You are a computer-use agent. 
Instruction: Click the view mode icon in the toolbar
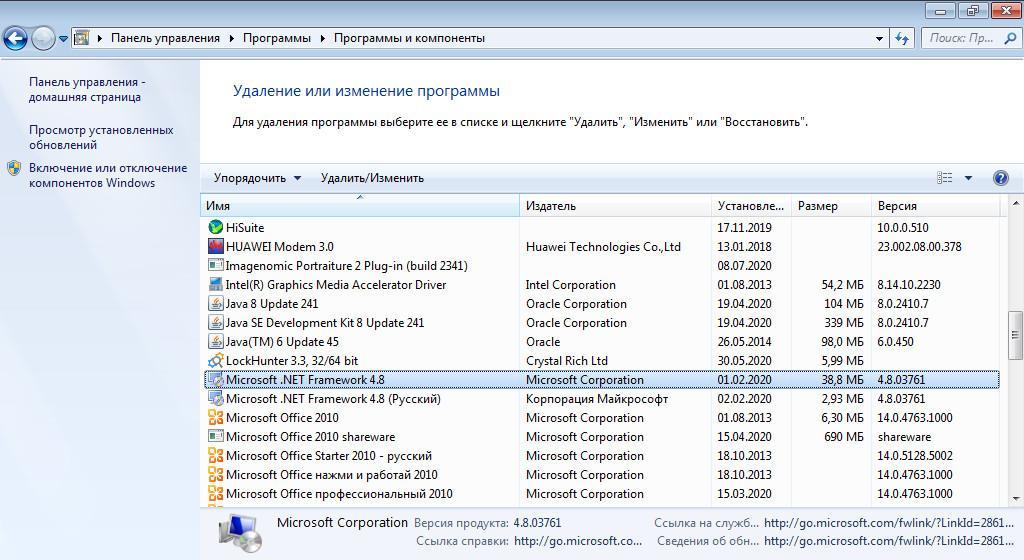click(944, 178)
